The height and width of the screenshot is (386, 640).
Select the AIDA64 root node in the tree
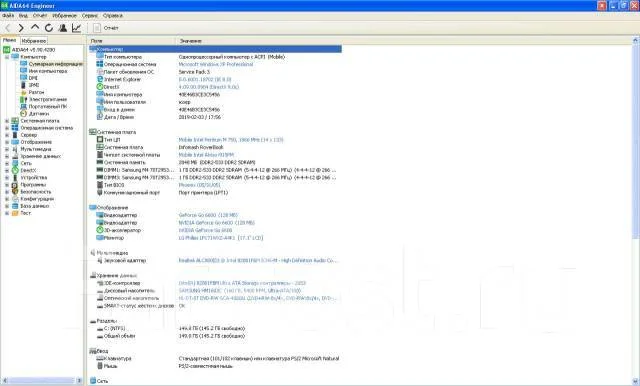tap(33, 50)
